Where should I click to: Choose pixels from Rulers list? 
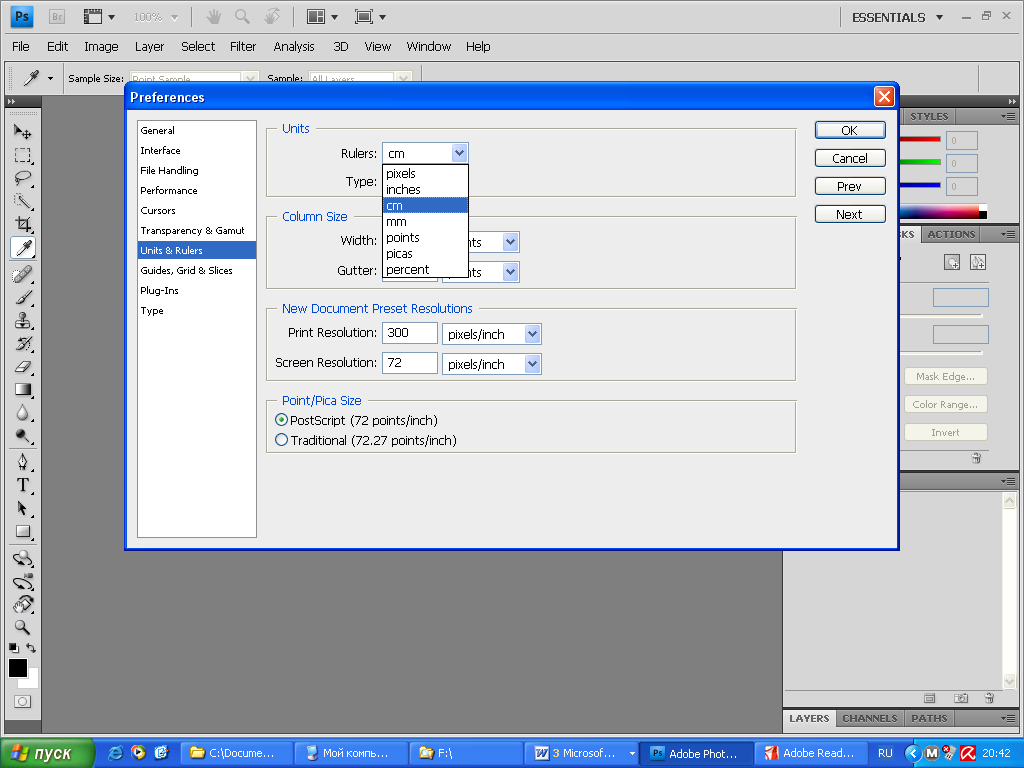(425, 174)
